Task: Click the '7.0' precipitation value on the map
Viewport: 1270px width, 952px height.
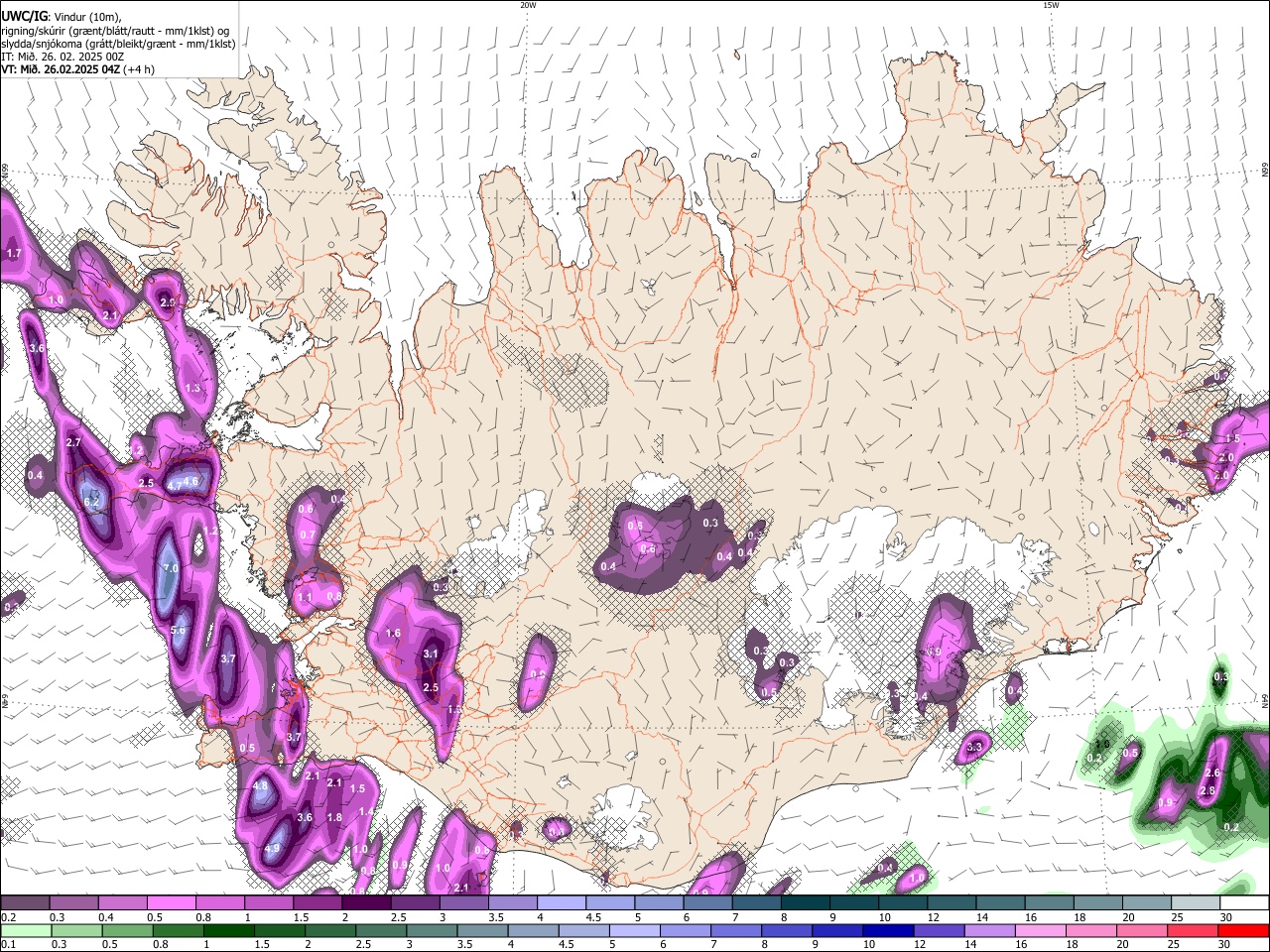Action: (170, 568)
